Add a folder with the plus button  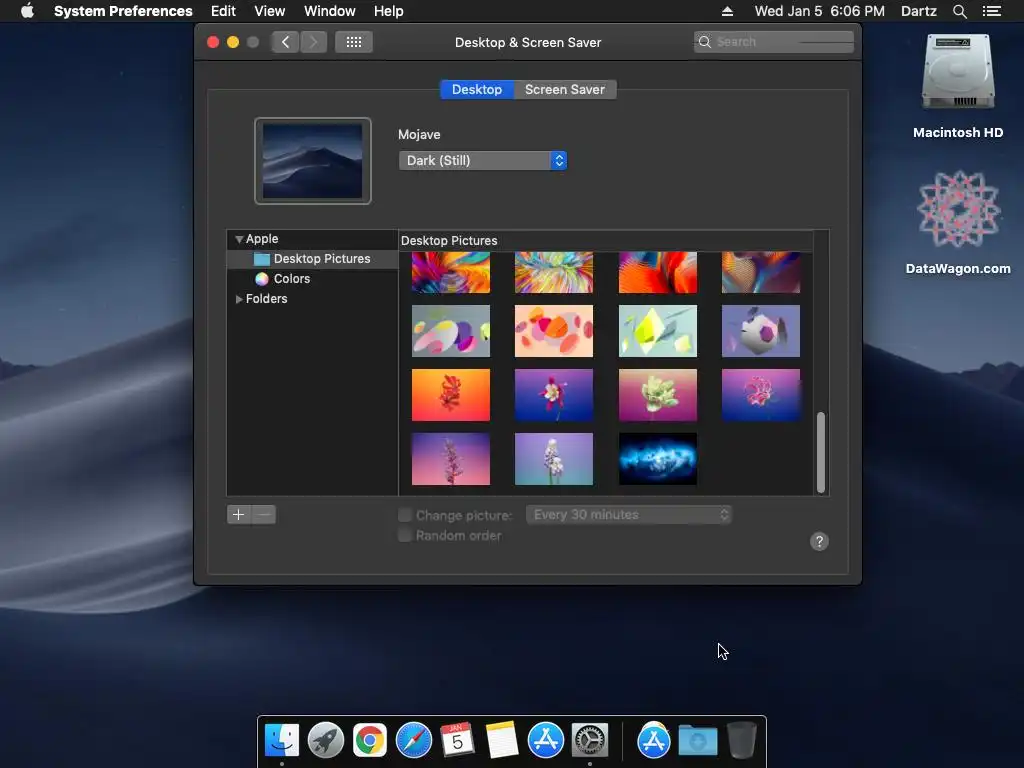(x=238, y=515)
